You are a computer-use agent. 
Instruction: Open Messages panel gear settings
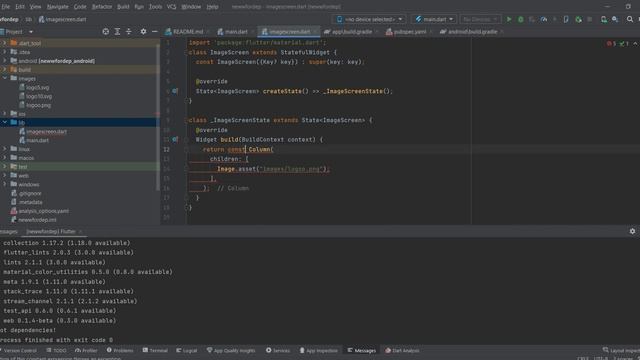click(632, 231)
